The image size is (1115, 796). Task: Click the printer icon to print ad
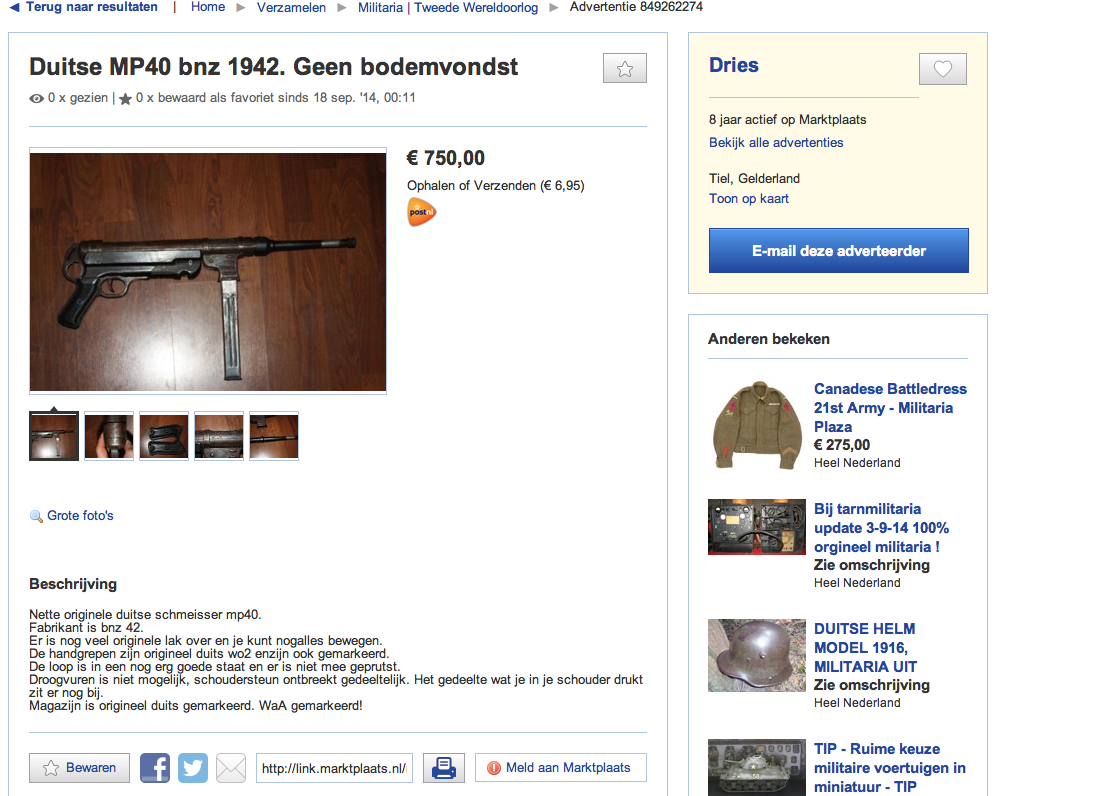[x=444, y=768]
